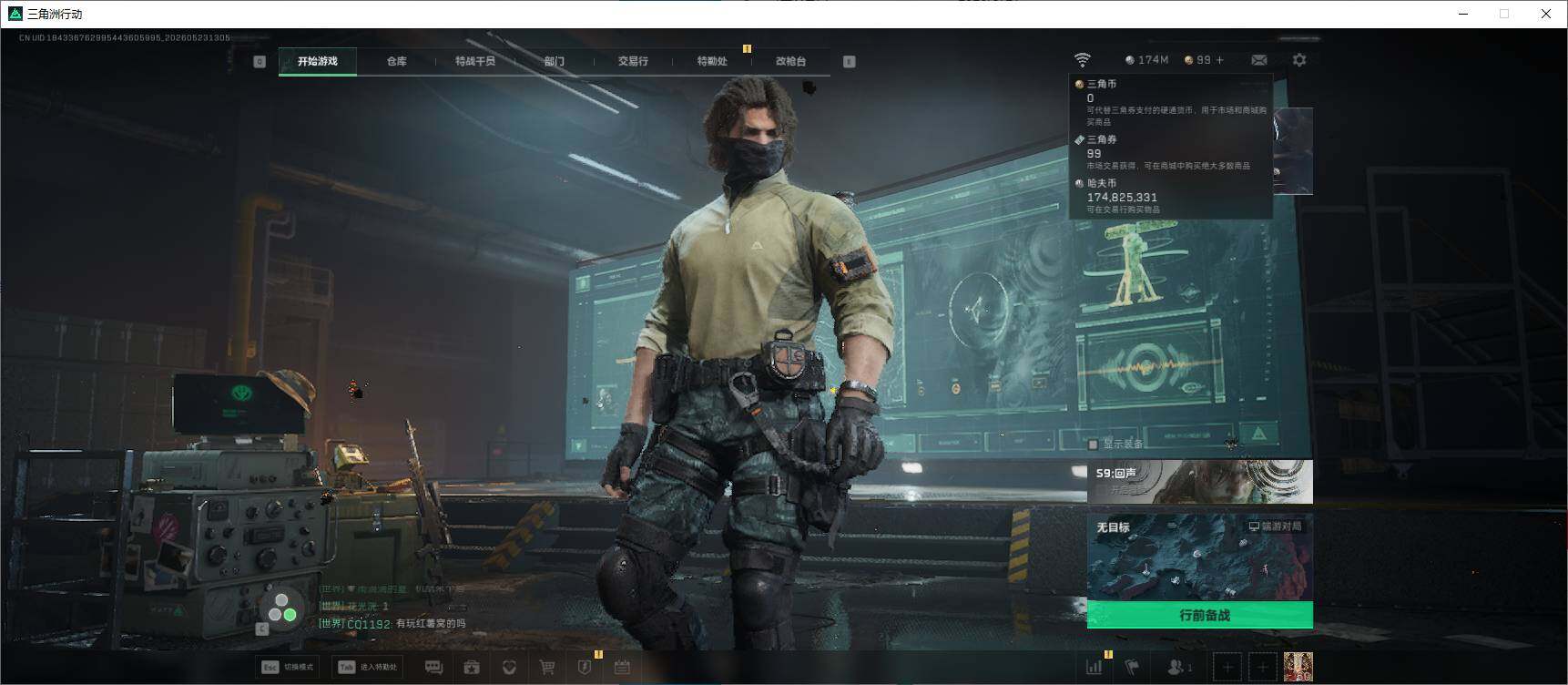Open the flag icon in bottom bar
Viewport: 1568px width, 685px height.
click(x=1132, y=668)
